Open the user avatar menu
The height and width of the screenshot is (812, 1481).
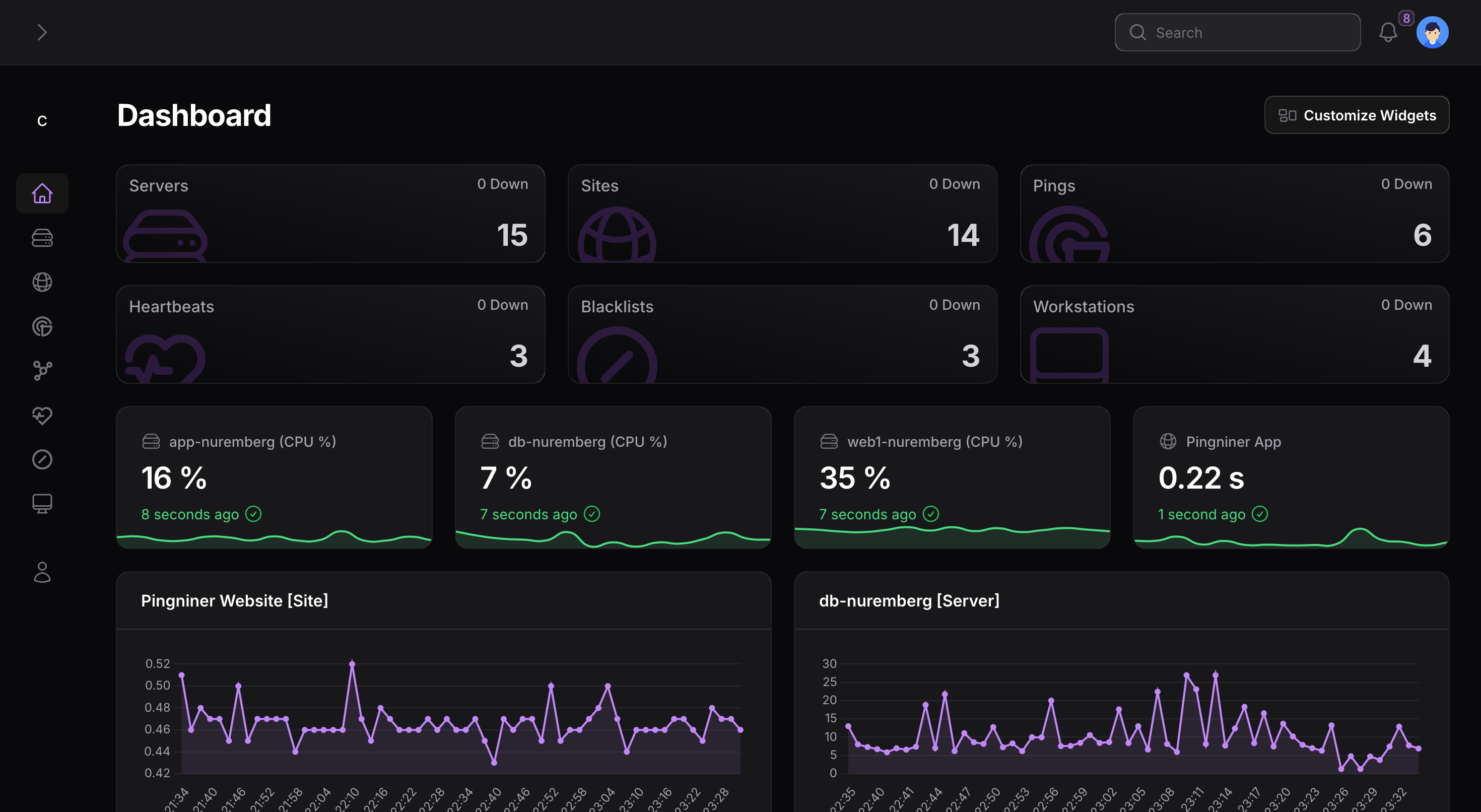tap(1432, 32)
